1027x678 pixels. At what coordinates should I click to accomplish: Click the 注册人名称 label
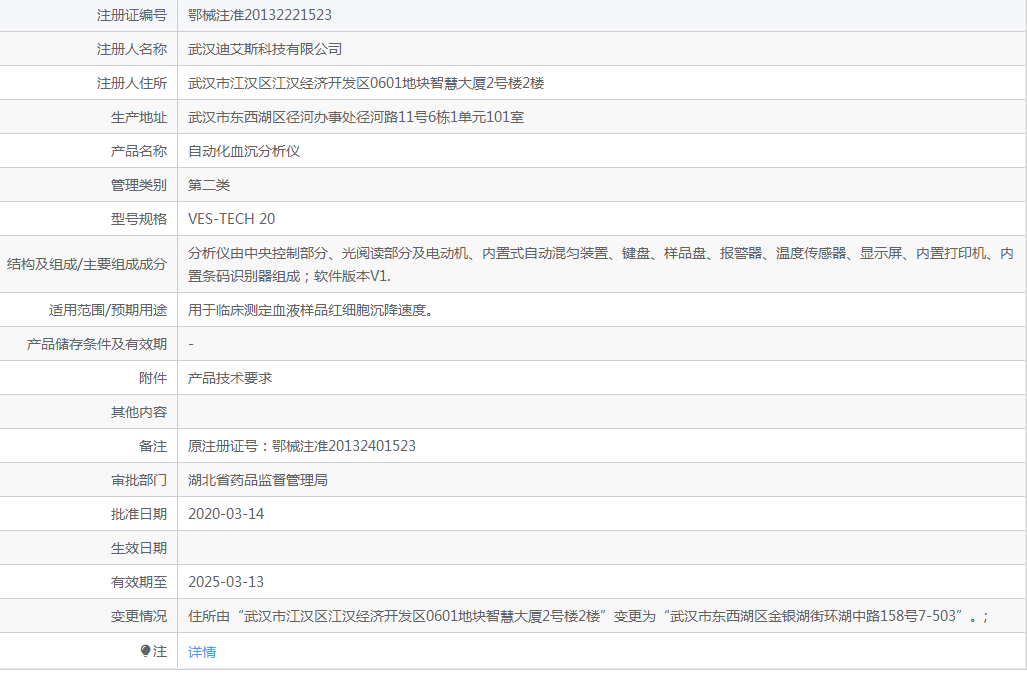(x=132, y=49)
